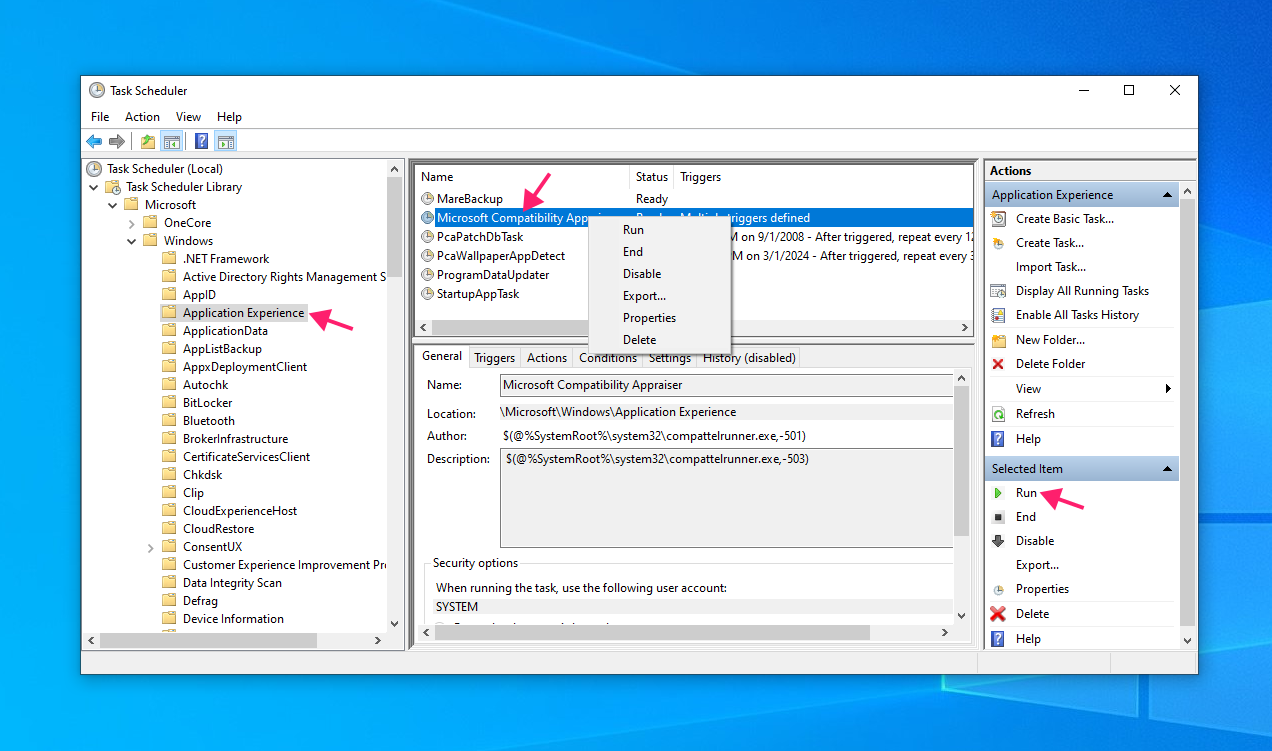Click the Forward arrow toolbar icon
This screenshot has height=751, width=1272.
[117, 141]
